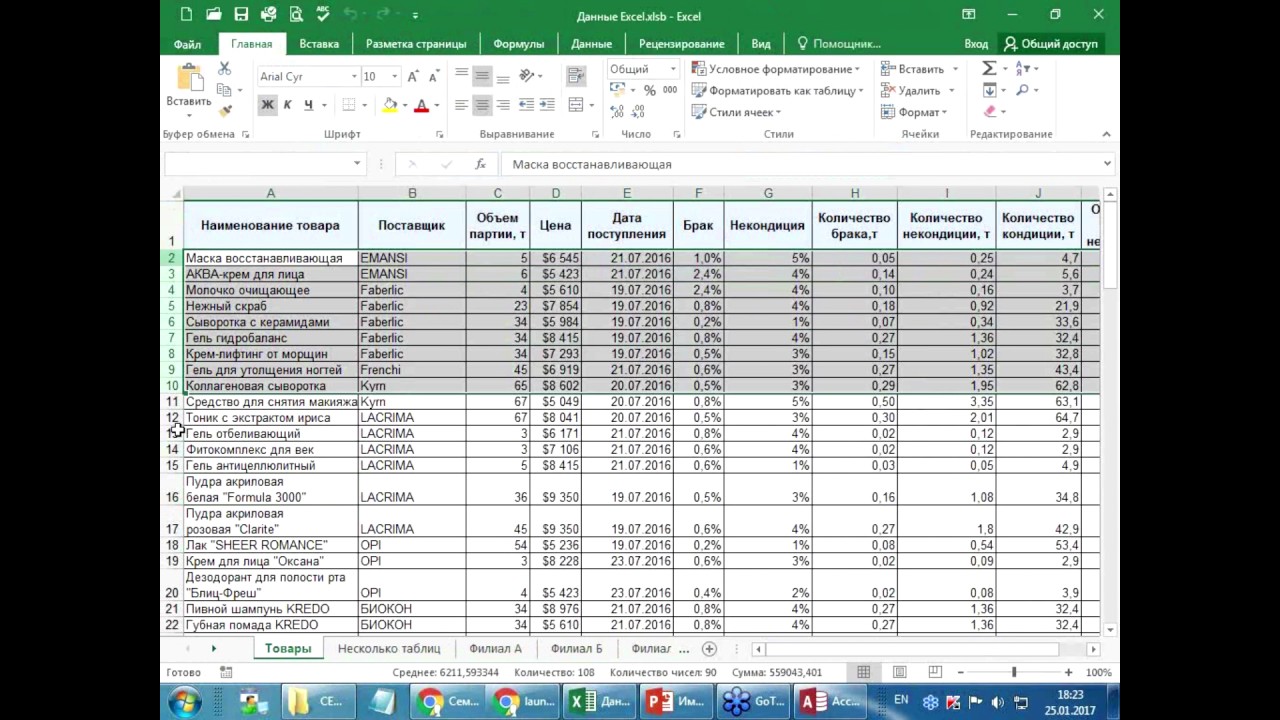Toggle wrap text button

point(575,76)
